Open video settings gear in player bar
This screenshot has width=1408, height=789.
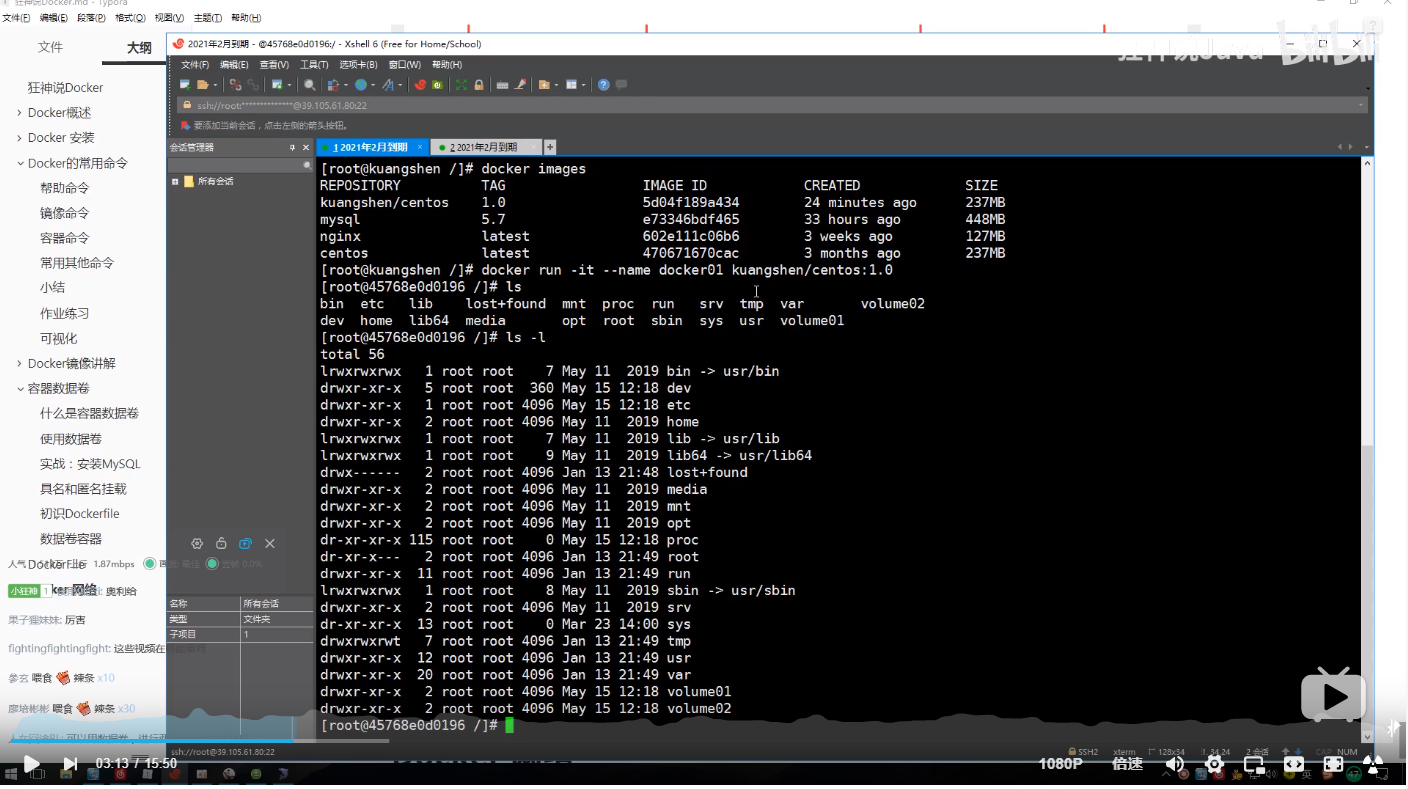click(x=1214, y=764)
